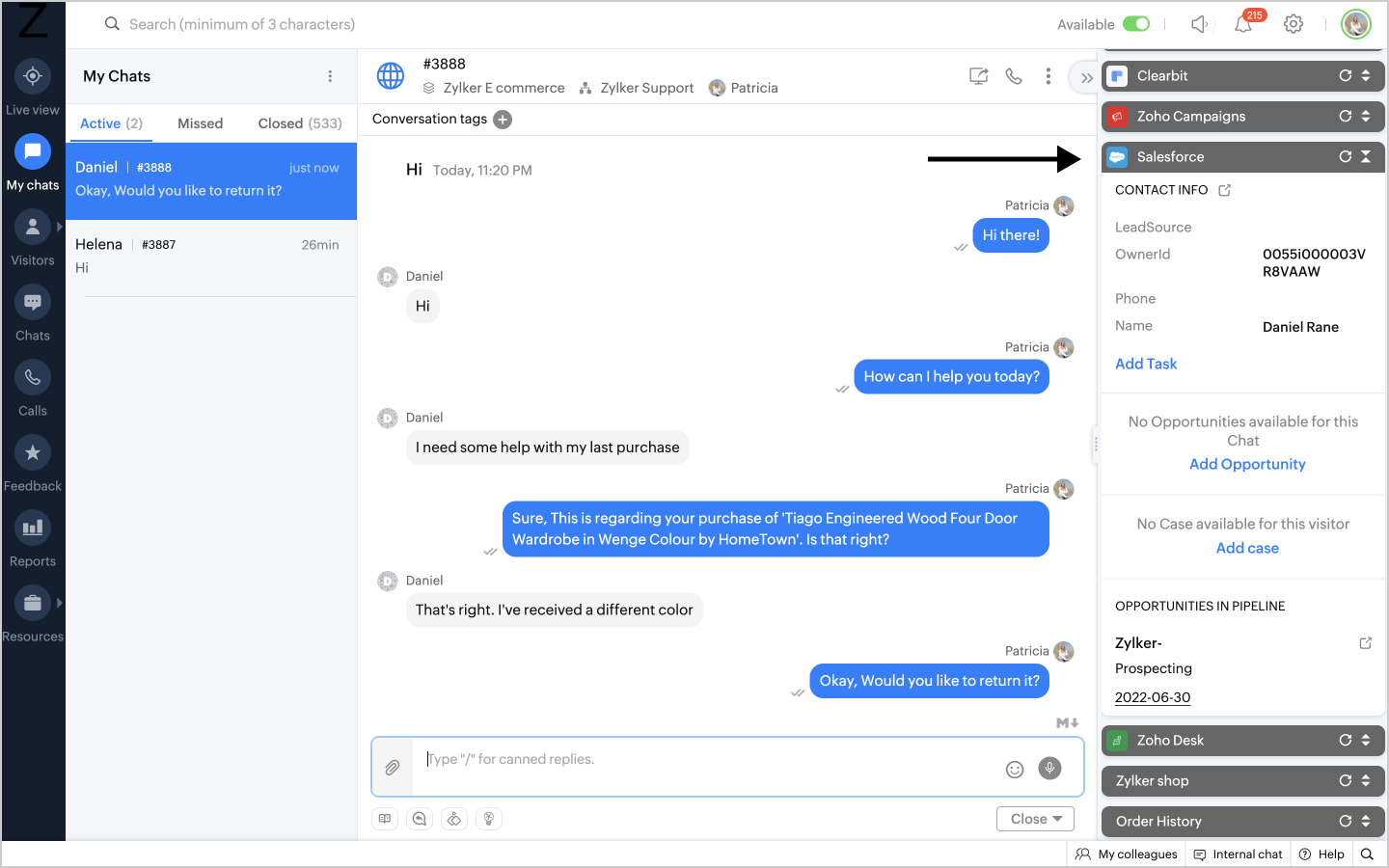Add a conversation tag with plus icon
This screenshot has width=1389, height=868.
(x=503, y=120)
